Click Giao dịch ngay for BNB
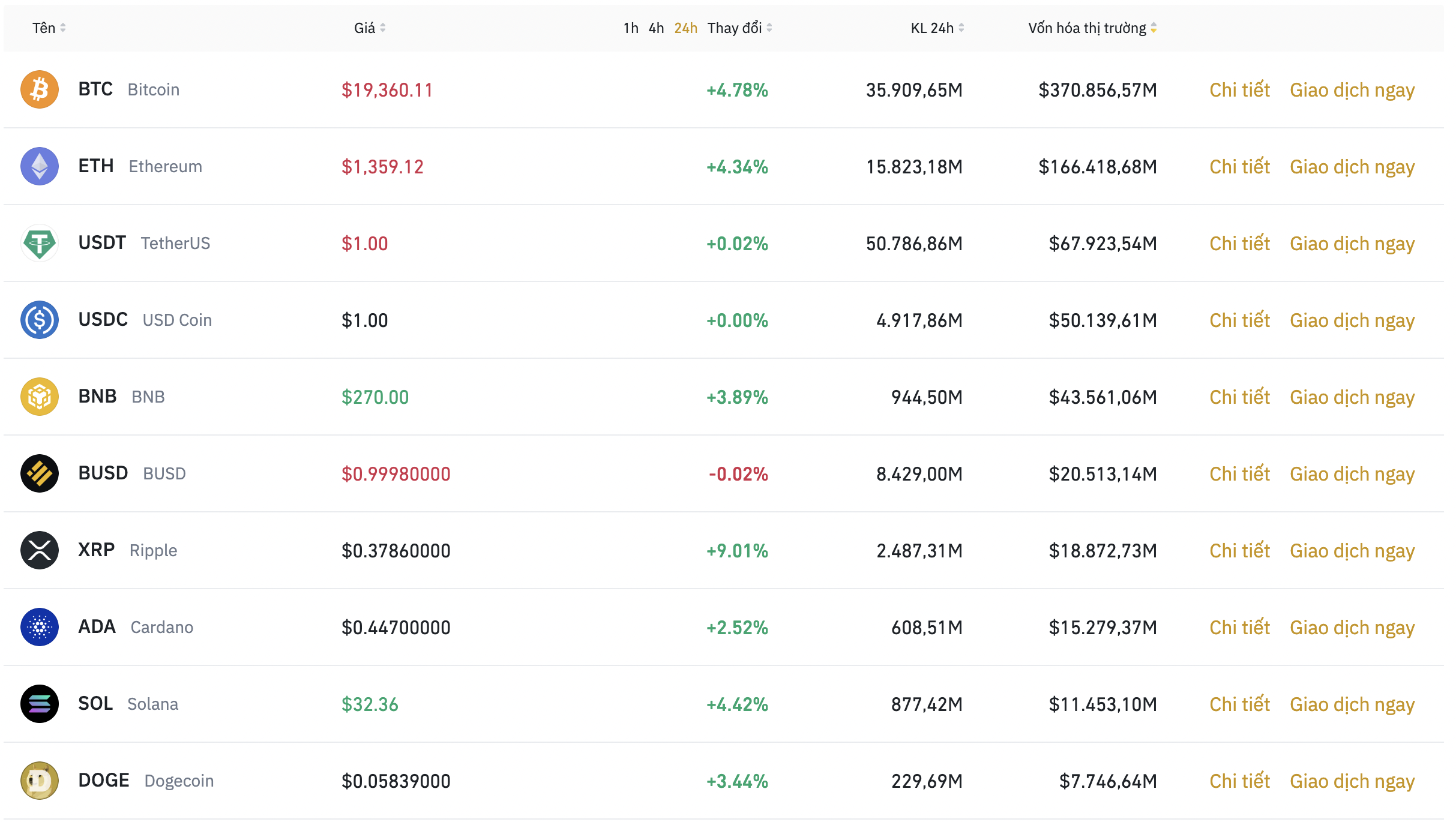Viewport: 1456px width, 822px height. [x=1352, y=398]
